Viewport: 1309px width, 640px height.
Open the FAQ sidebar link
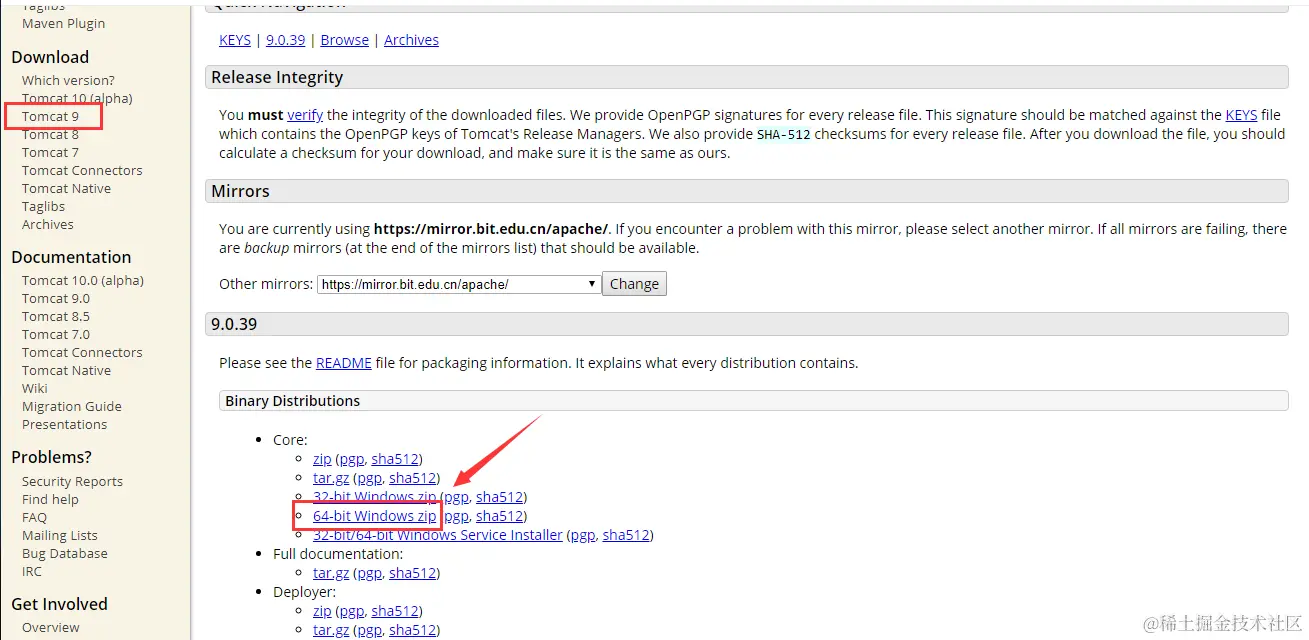[34, 517]
